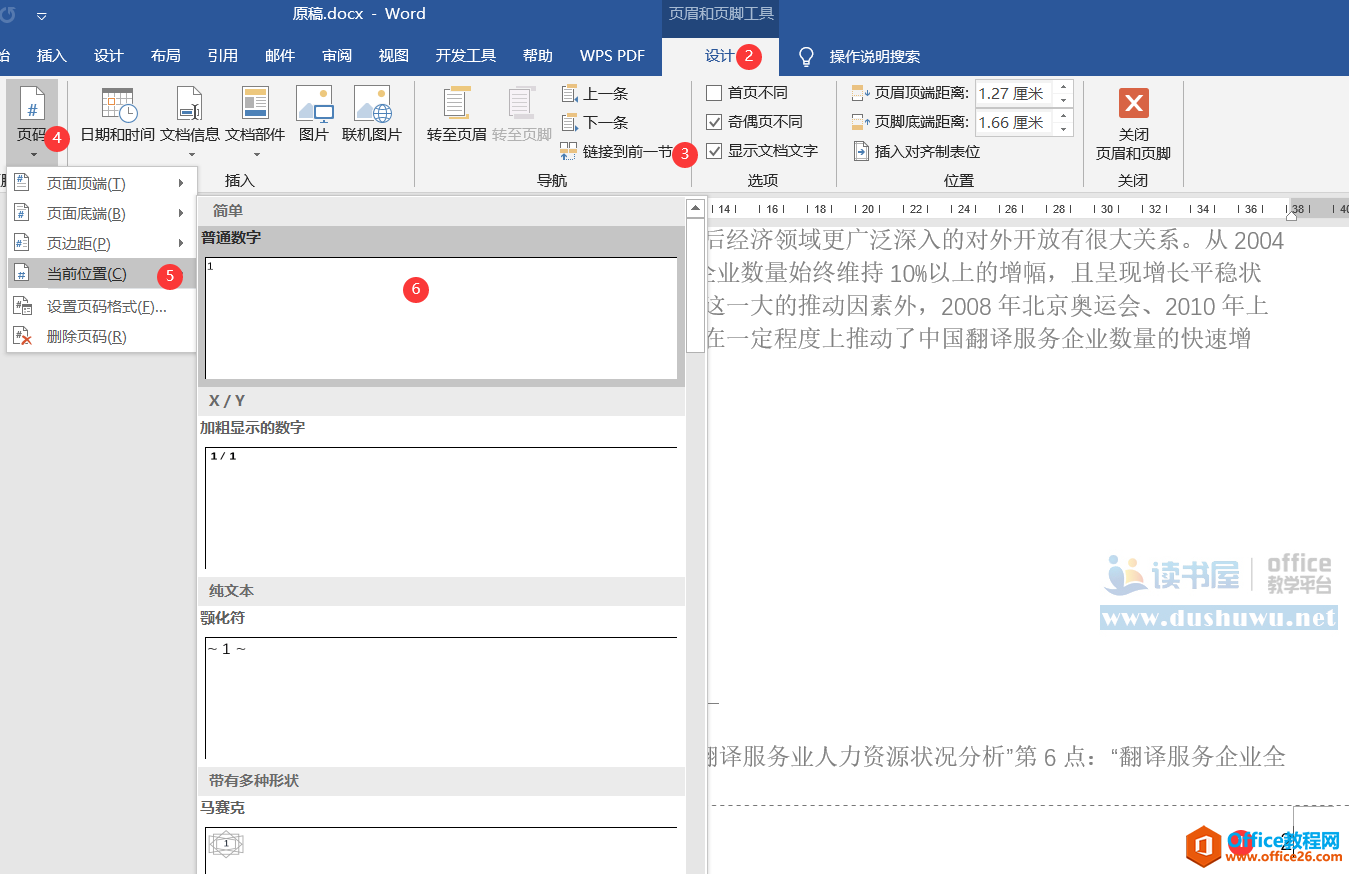Select Current Position (当前位置) menu item

pyautogui.click(x=101, y=274)
